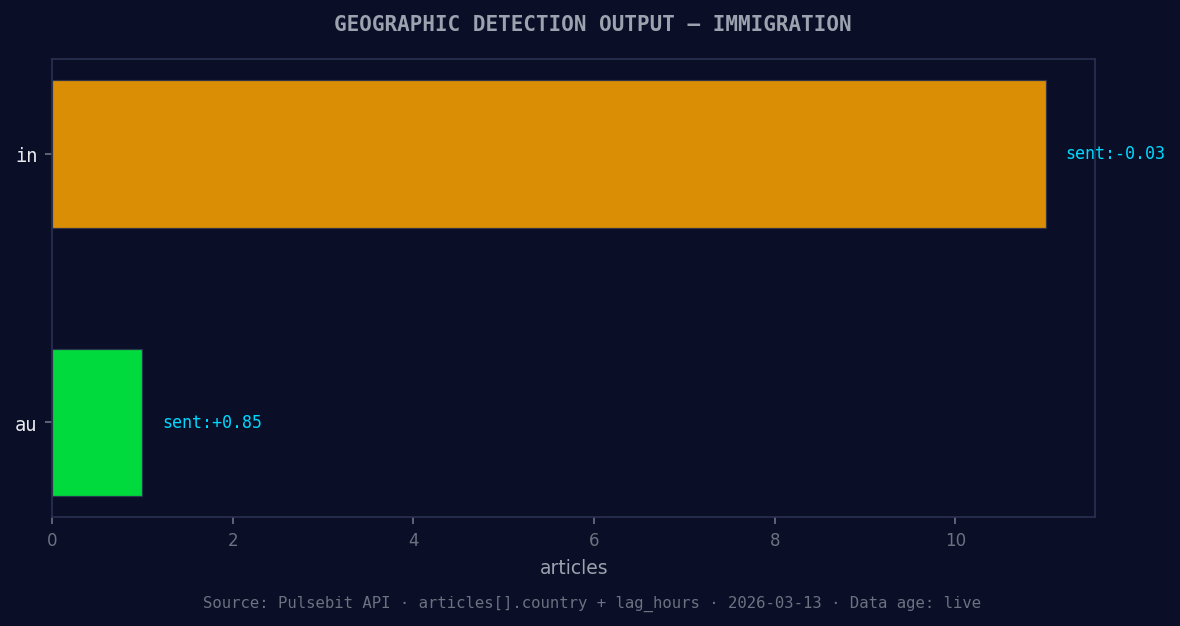Click the chart title text
This screenshot has height=626, width=1180.
(593, 23)
